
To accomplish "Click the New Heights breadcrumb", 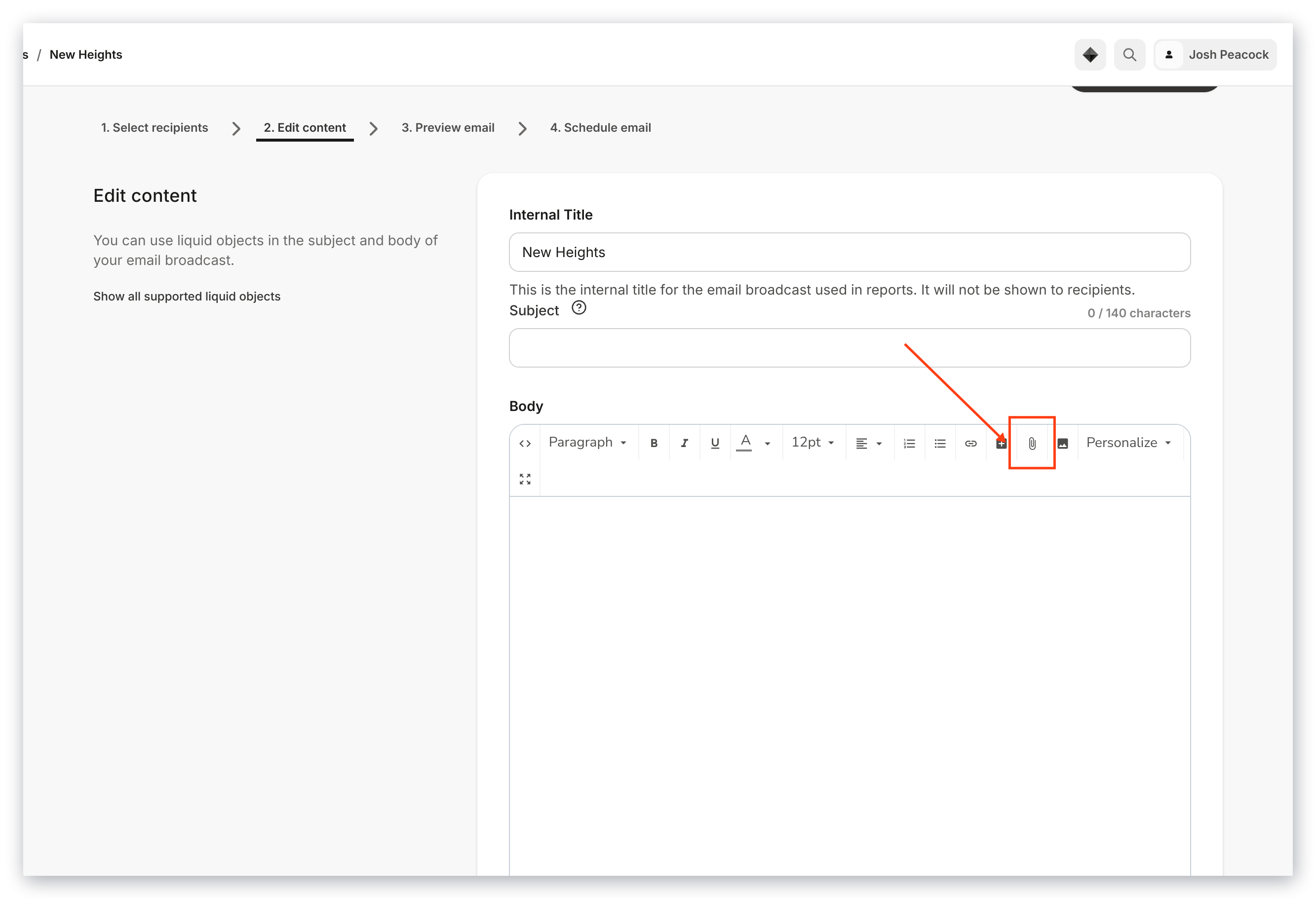I will tap(86, 54).
